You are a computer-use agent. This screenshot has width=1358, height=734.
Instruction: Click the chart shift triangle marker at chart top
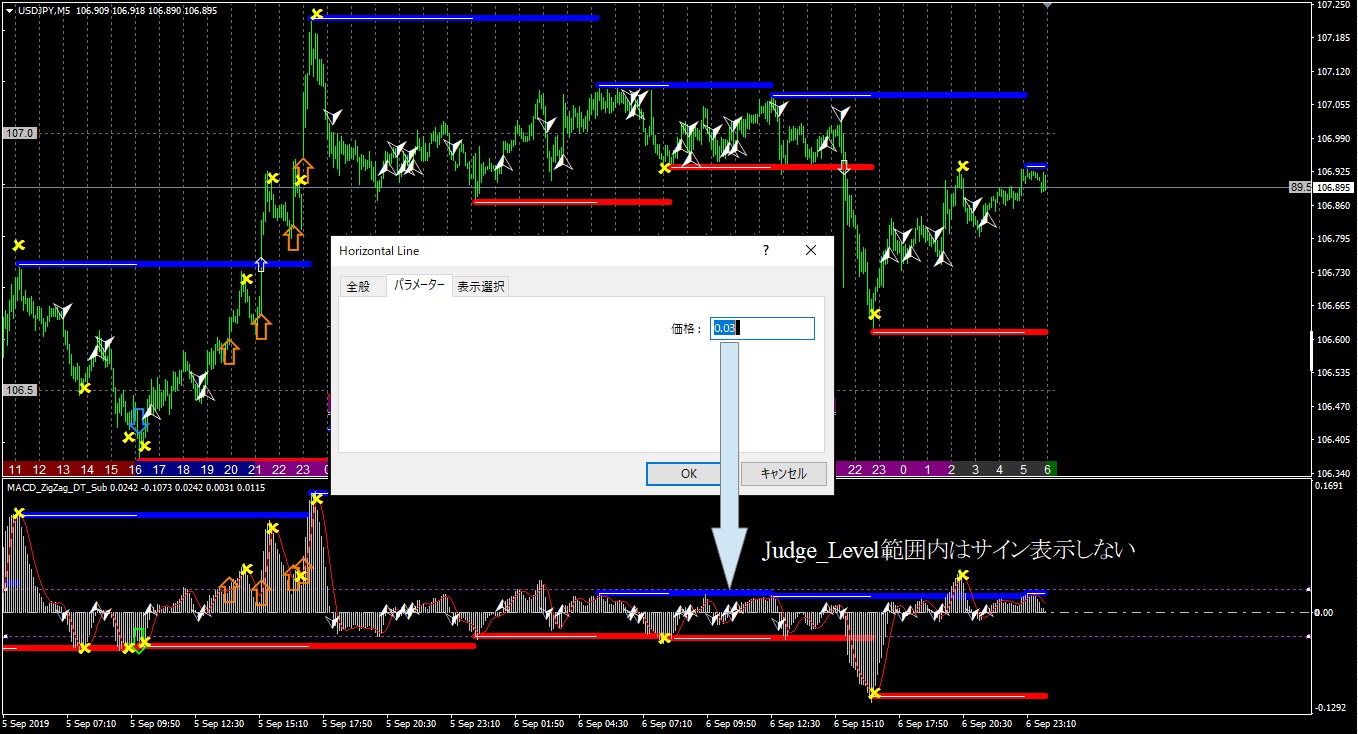click(x=1047, y=5)
